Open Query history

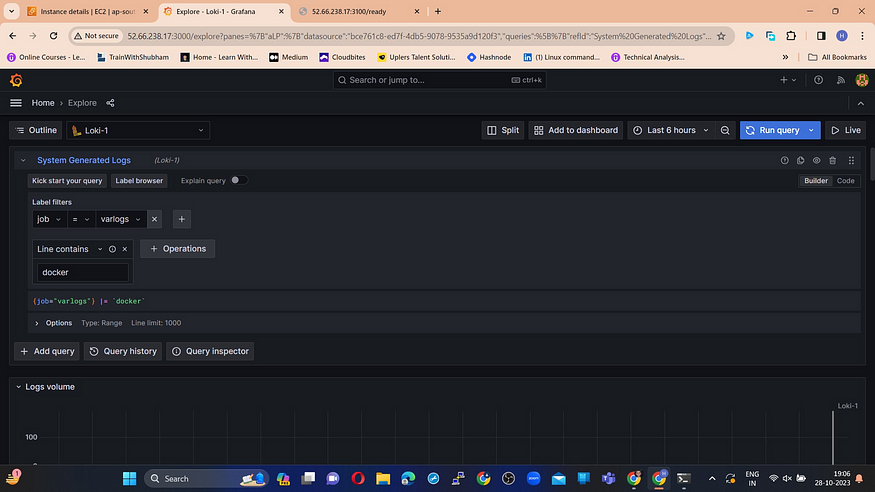pos(123,351)
